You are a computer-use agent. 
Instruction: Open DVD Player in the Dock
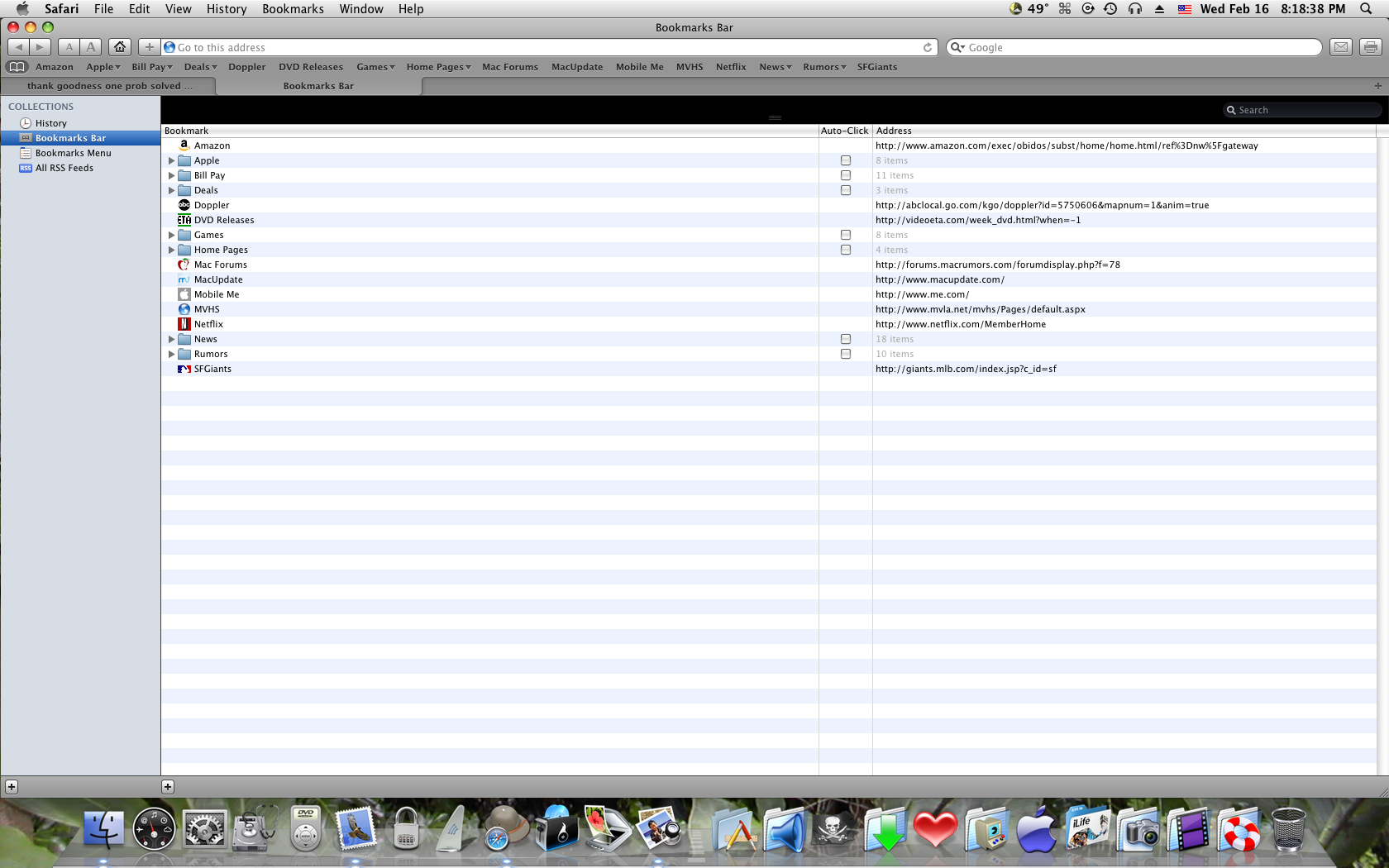[x=306, y=829]
